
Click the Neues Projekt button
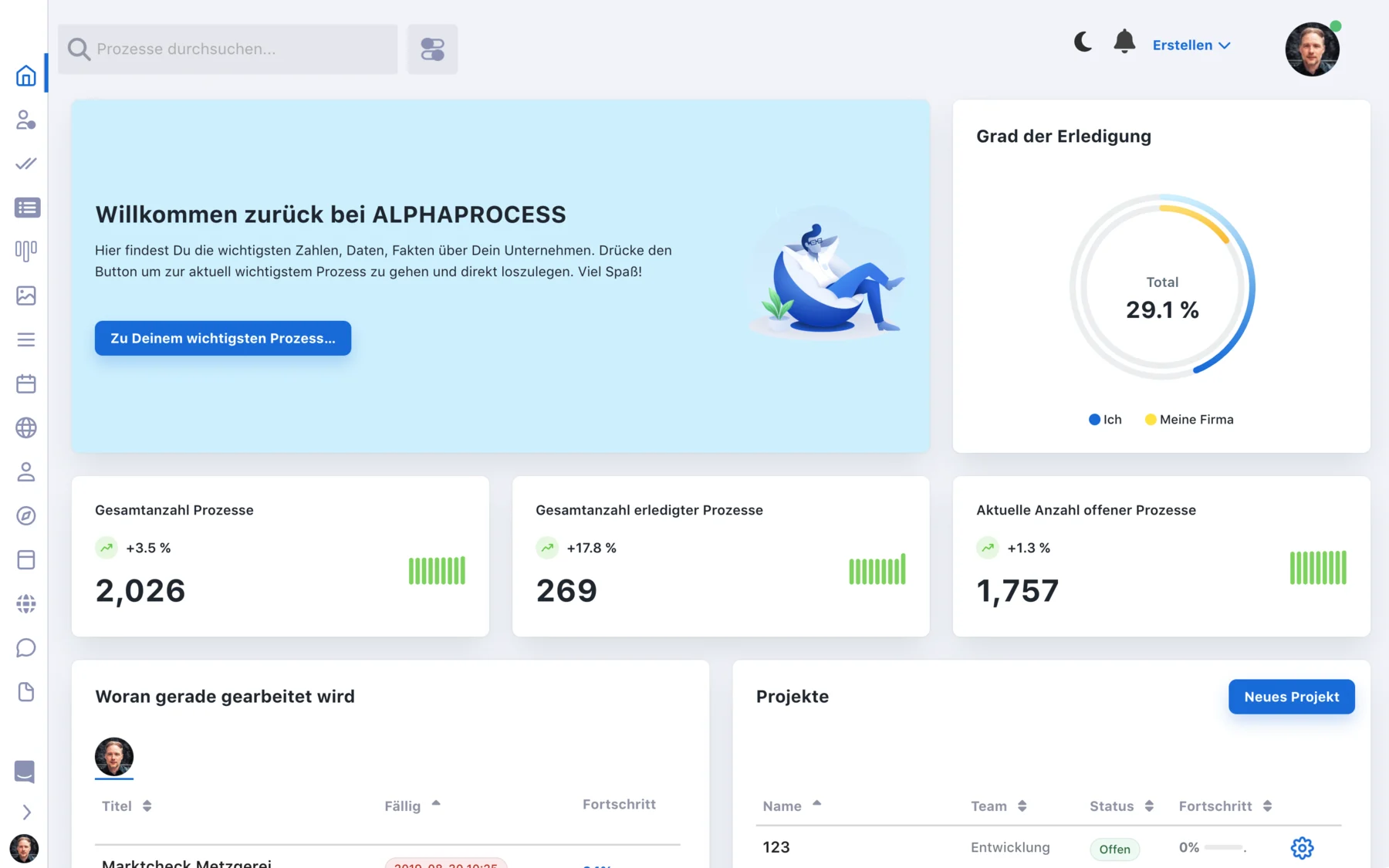tap(1291, 697)
